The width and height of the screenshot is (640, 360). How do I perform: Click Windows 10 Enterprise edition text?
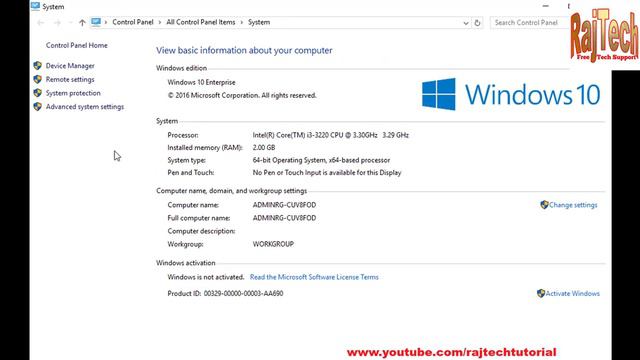pyautogui.click(x=201, y=82)
